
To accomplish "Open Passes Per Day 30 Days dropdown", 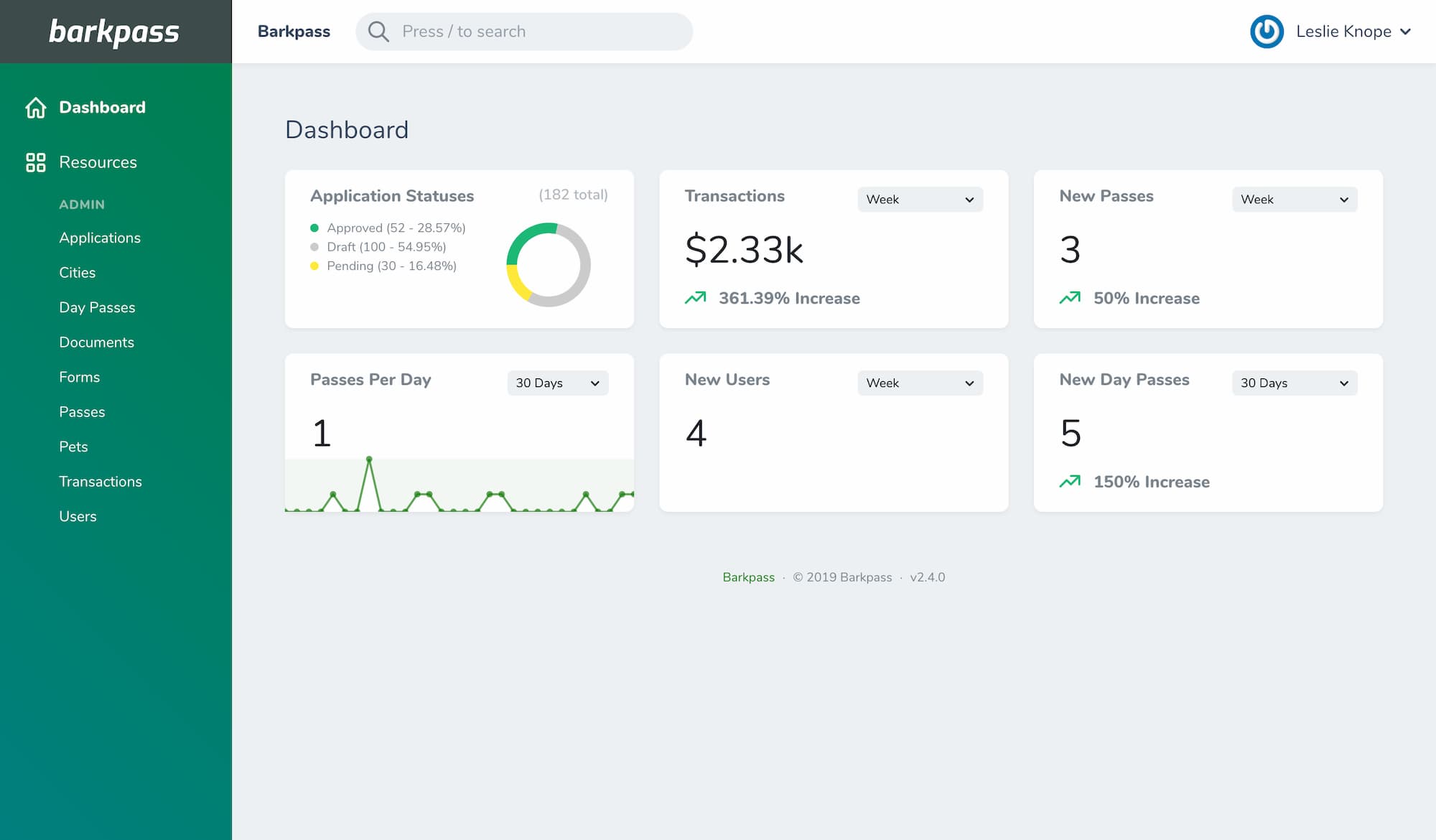I will coord(557,383).
